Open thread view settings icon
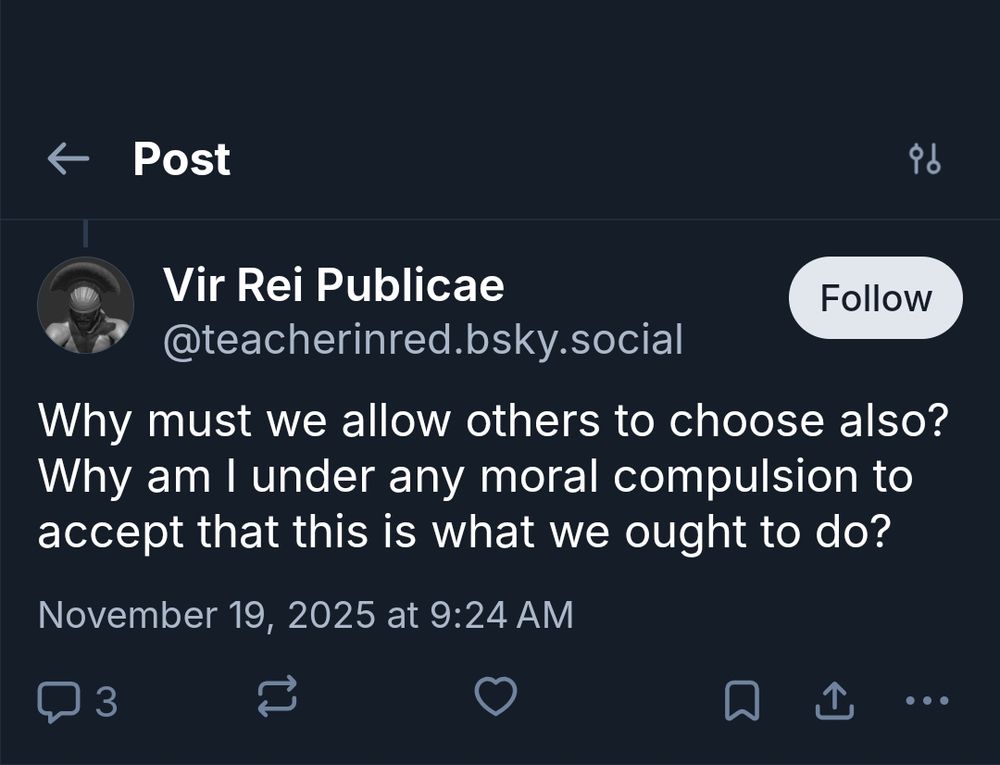 point(924,159)
